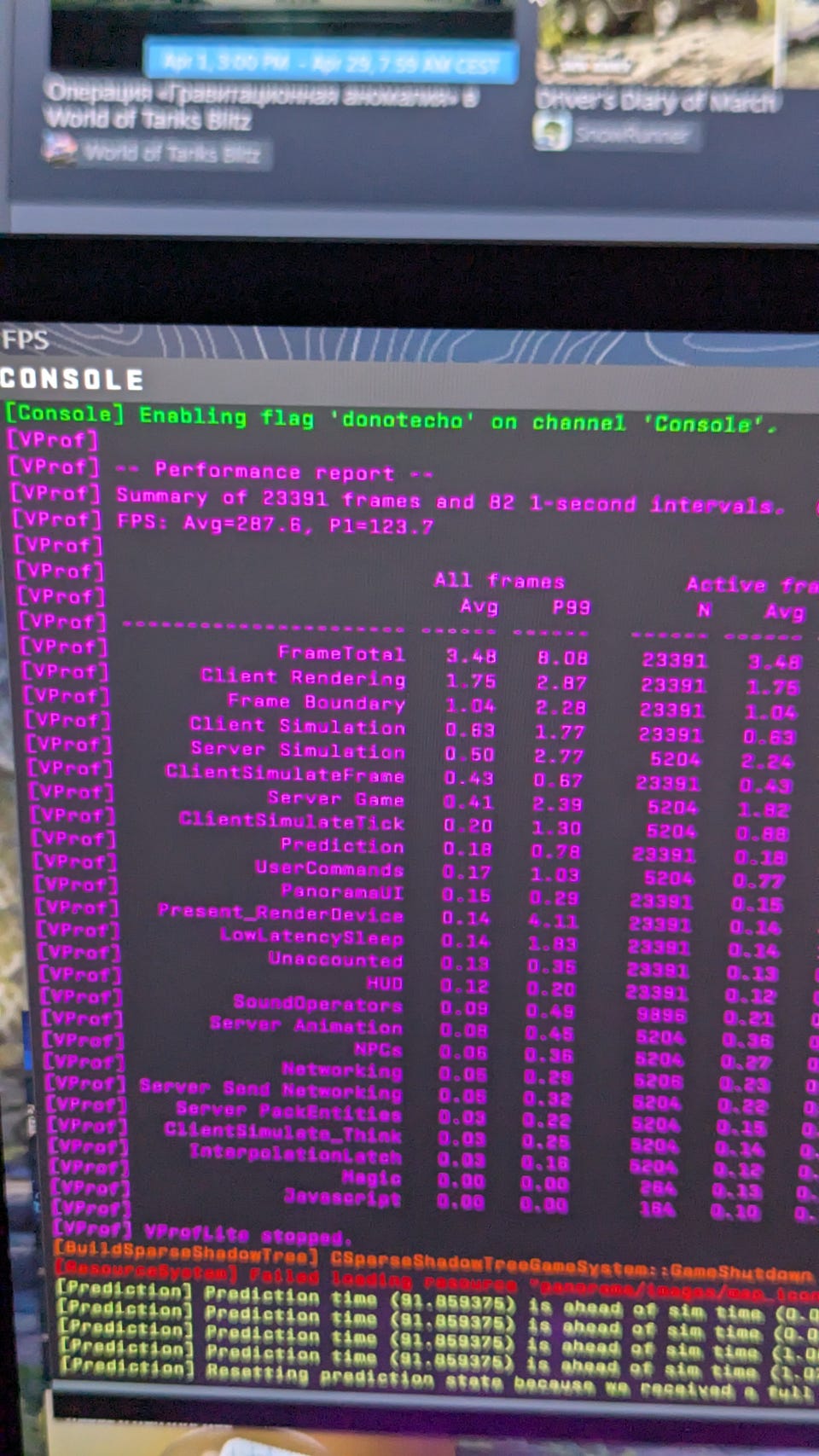
Task: Click the LowLatencySleep row label
Action: [x=311, y=937]
